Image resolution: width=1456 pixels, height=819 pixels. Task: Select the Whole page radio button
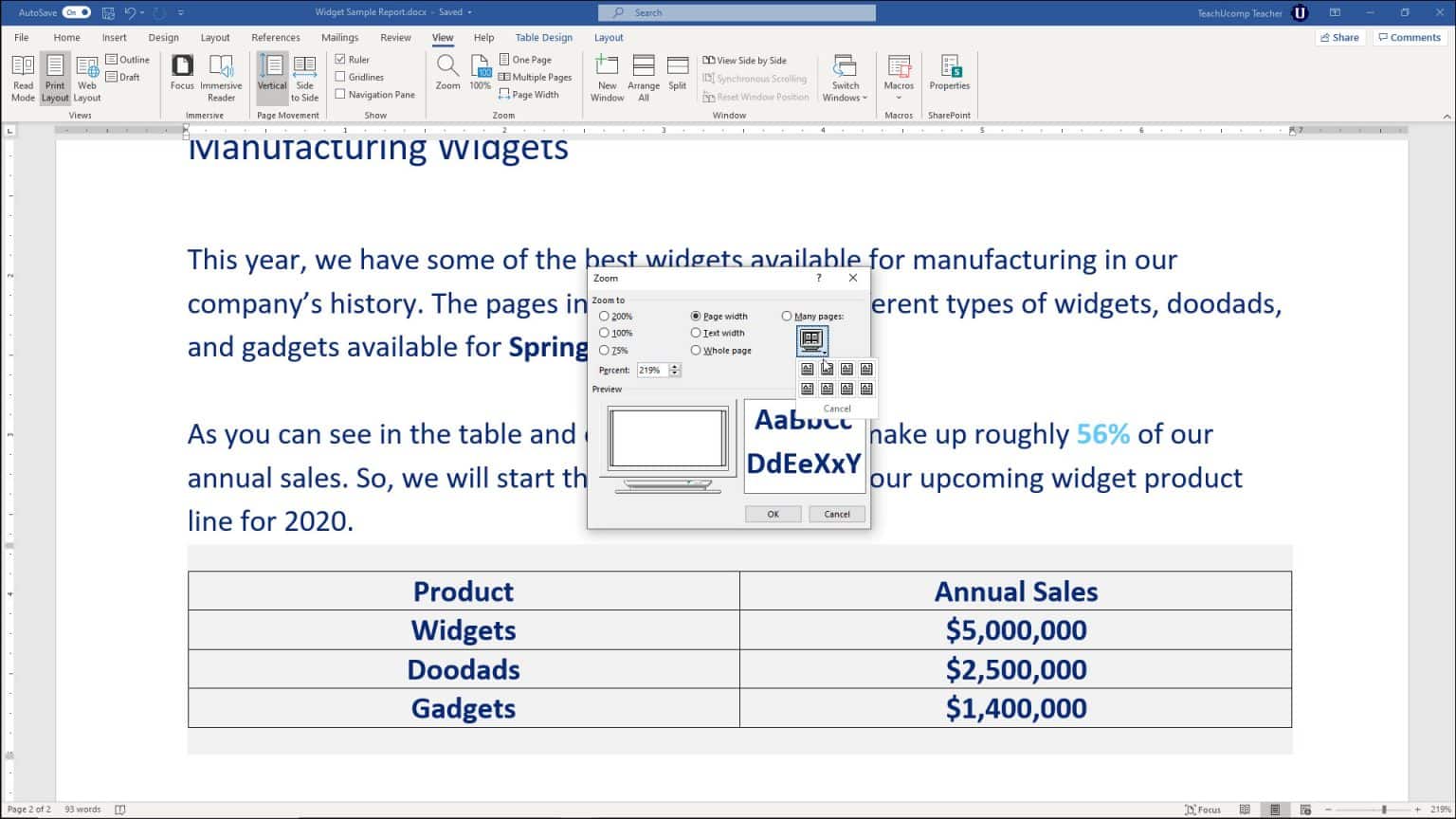pos(697,350)
